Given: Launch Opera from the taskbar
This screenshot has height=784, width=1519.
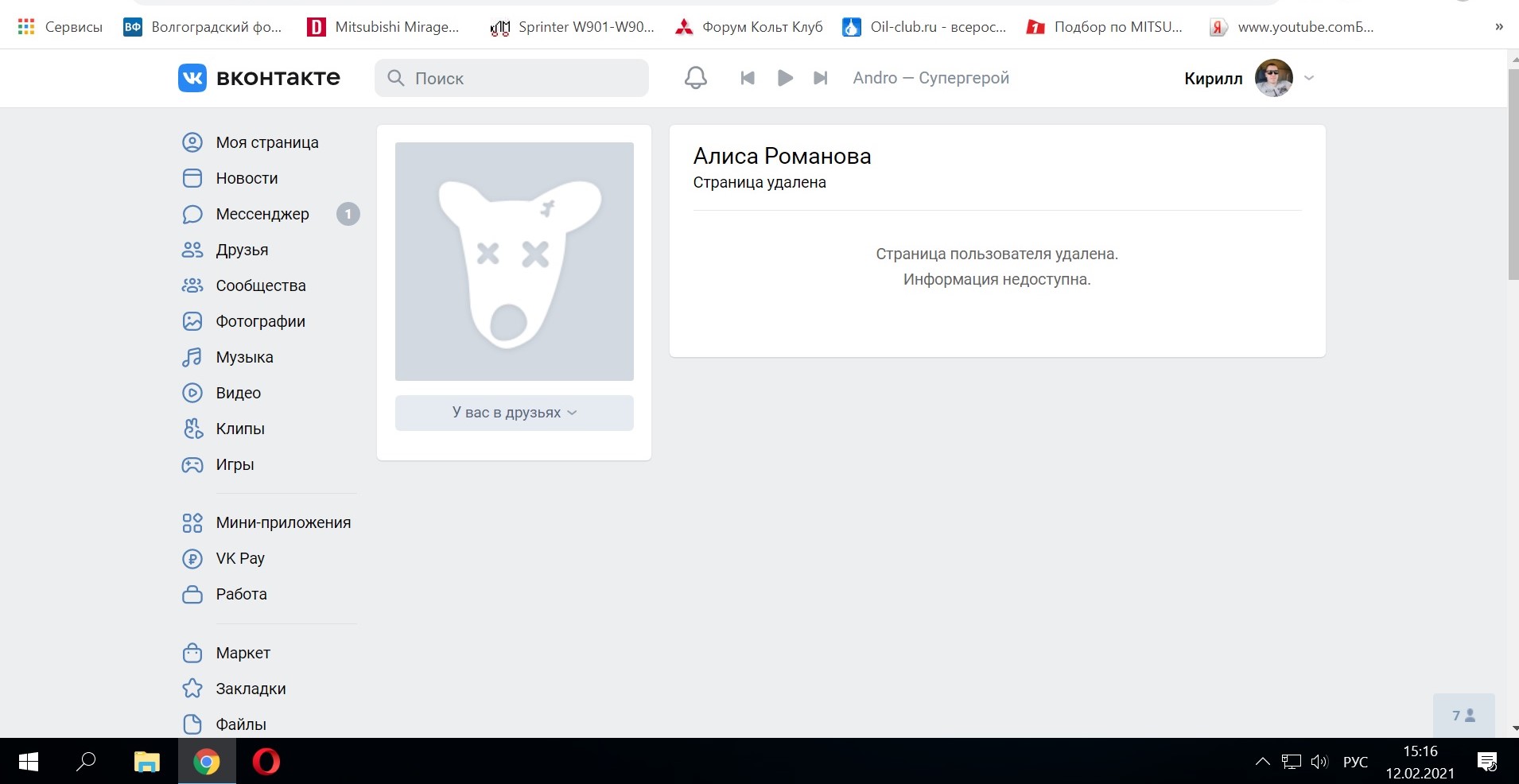Looking at the screenshot, I should click(x=266, y=762).
